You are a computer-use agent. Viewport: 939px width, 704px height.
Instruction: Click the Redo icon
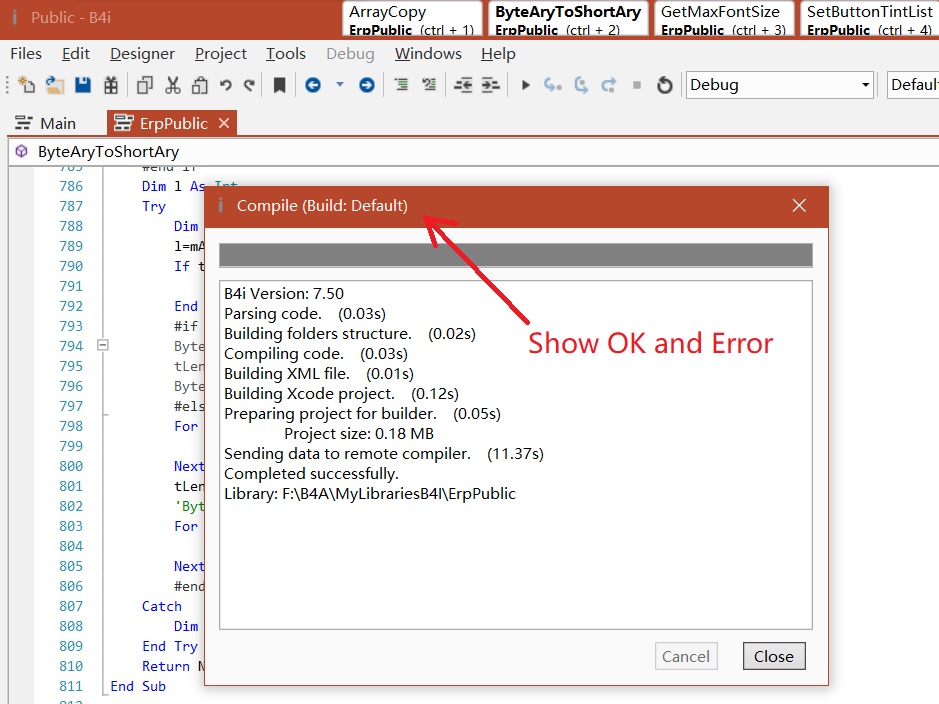point(248,85)
